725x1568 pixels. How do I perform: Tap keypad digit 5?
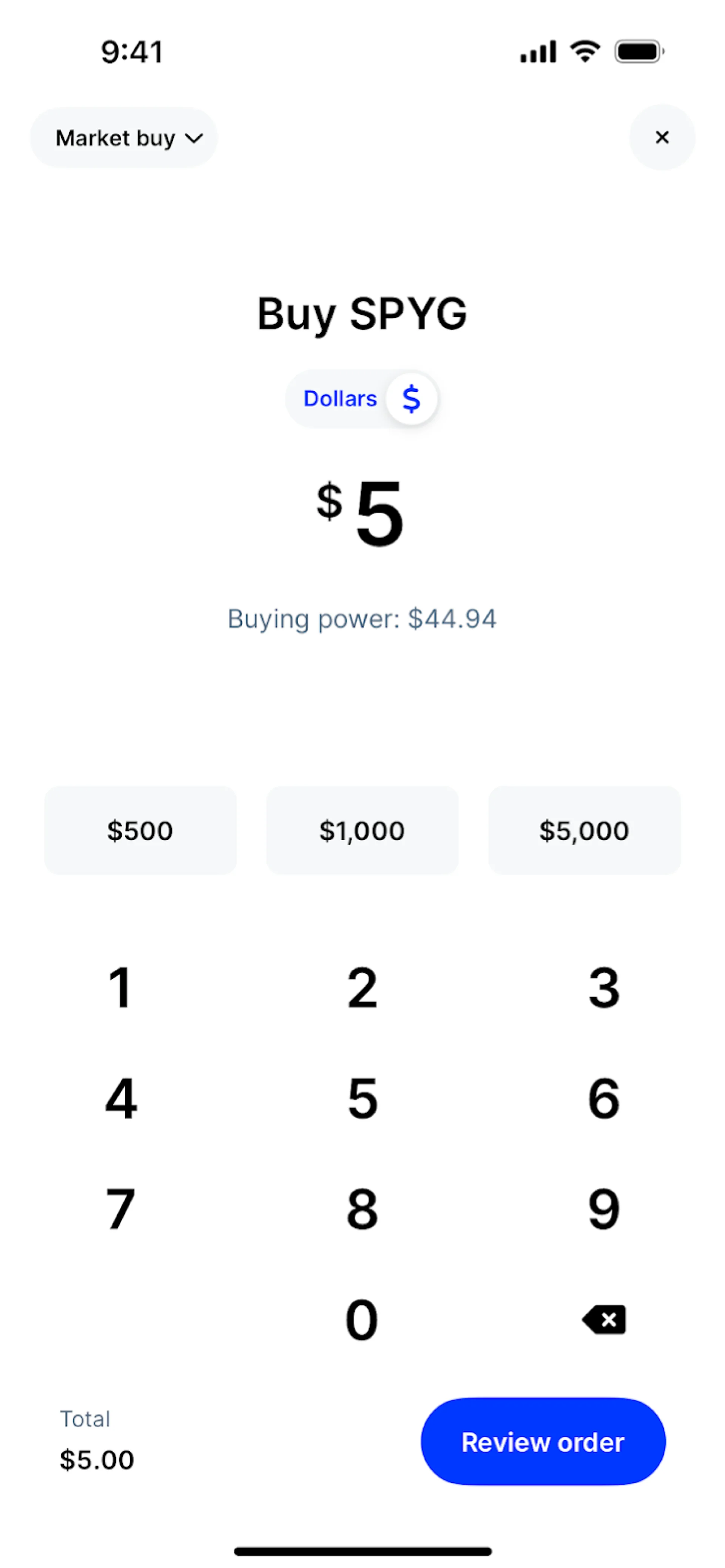362,1098
